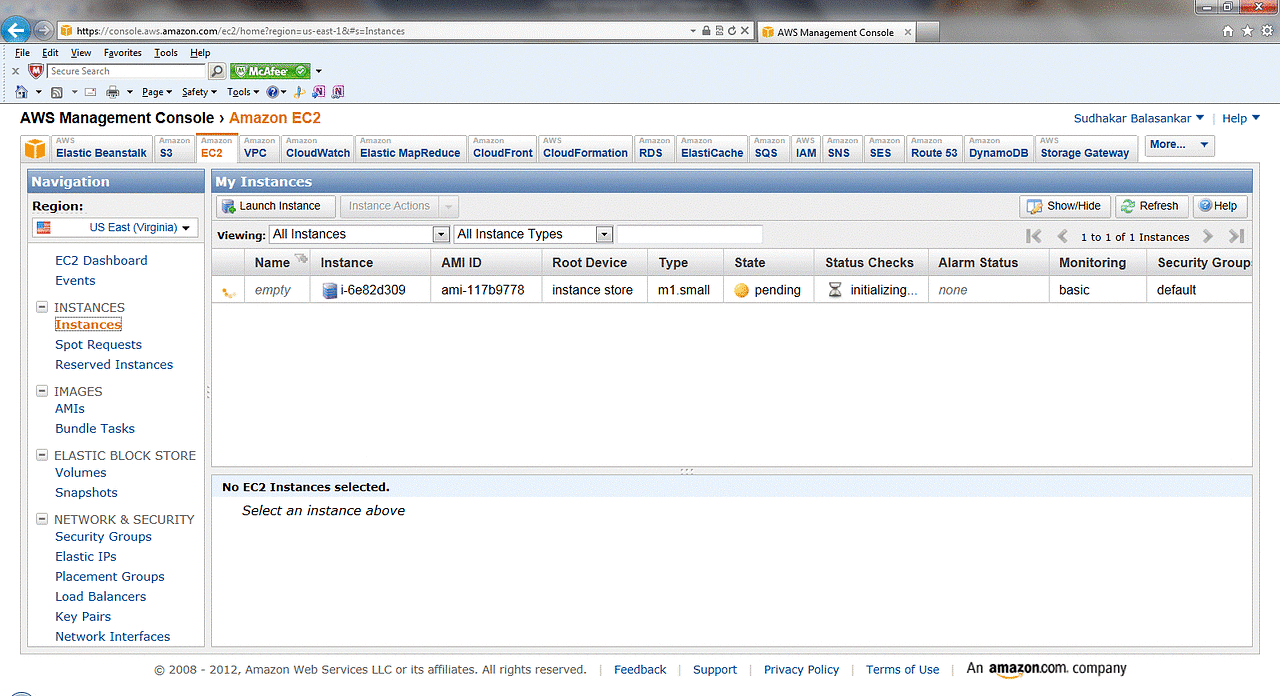
Task: Click the instance i-6e82d309 server icon
Action: coord(330,290)
